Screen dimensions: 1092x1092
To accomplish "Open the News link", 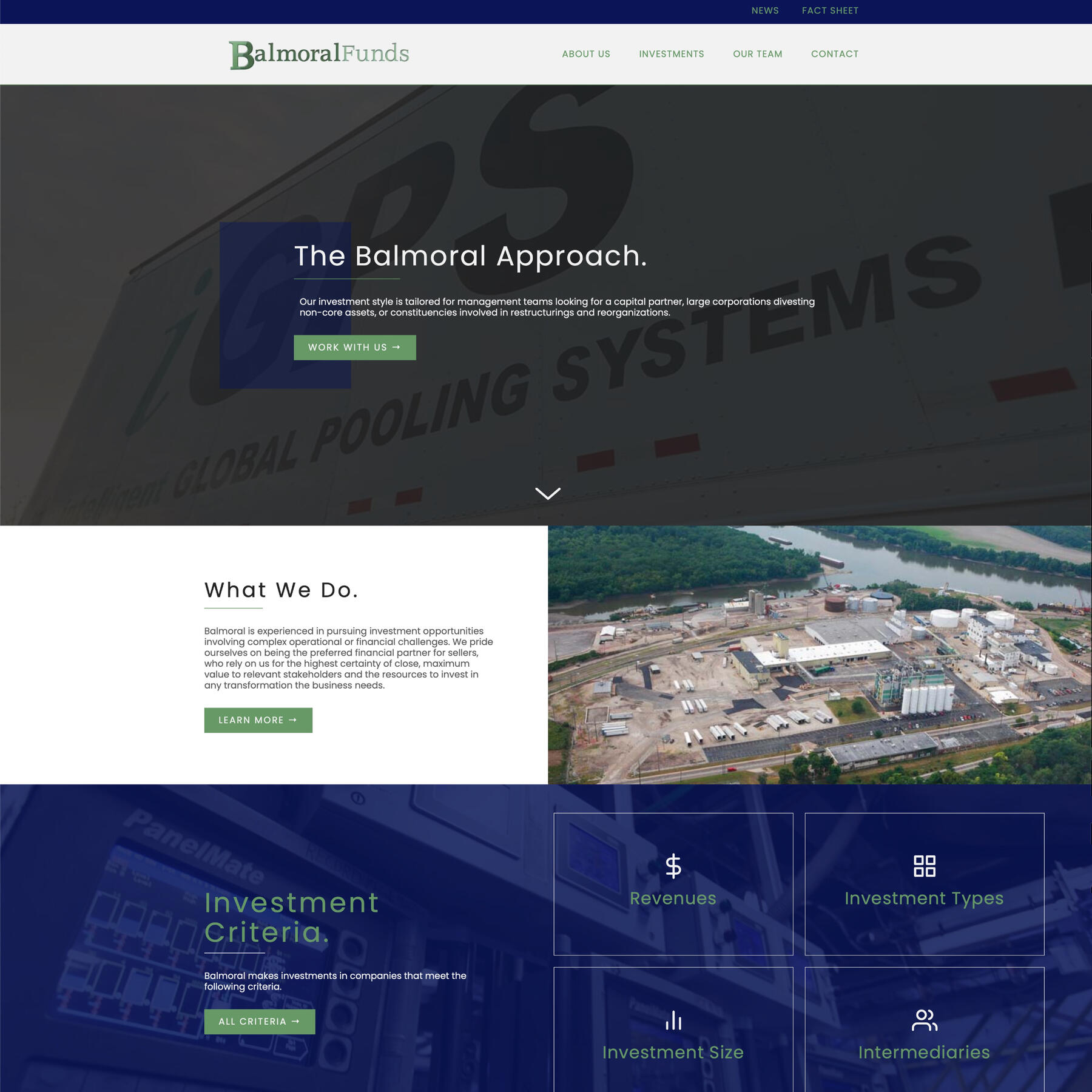I will (764, 10).
